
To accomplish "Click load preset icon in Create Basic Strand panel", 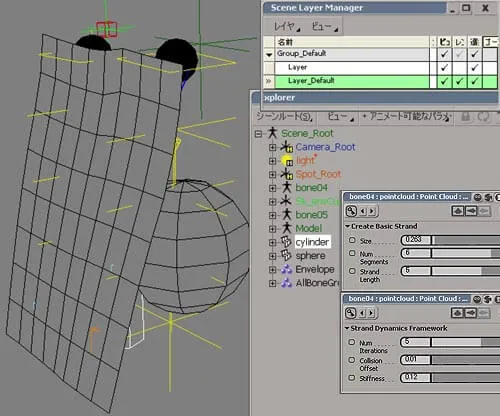I will [458, 211].
